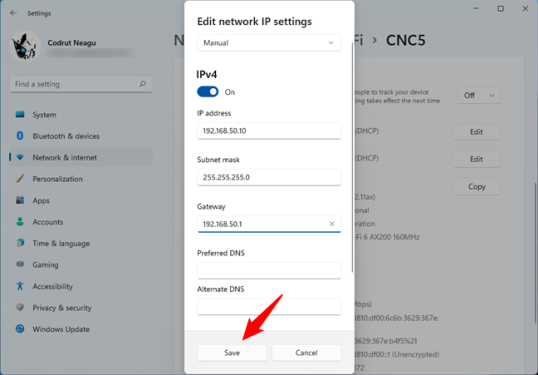Open the Accounts settings category
This screenshot has width=538, height=375.
pyautogui.click(x=81, y=222)
